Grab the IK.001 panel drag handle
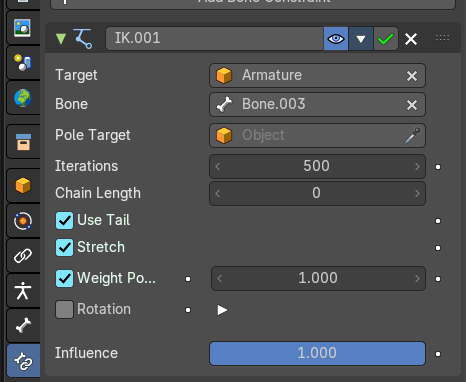The height and width of the screenshot is (382, 466). (x=442, y=38)
